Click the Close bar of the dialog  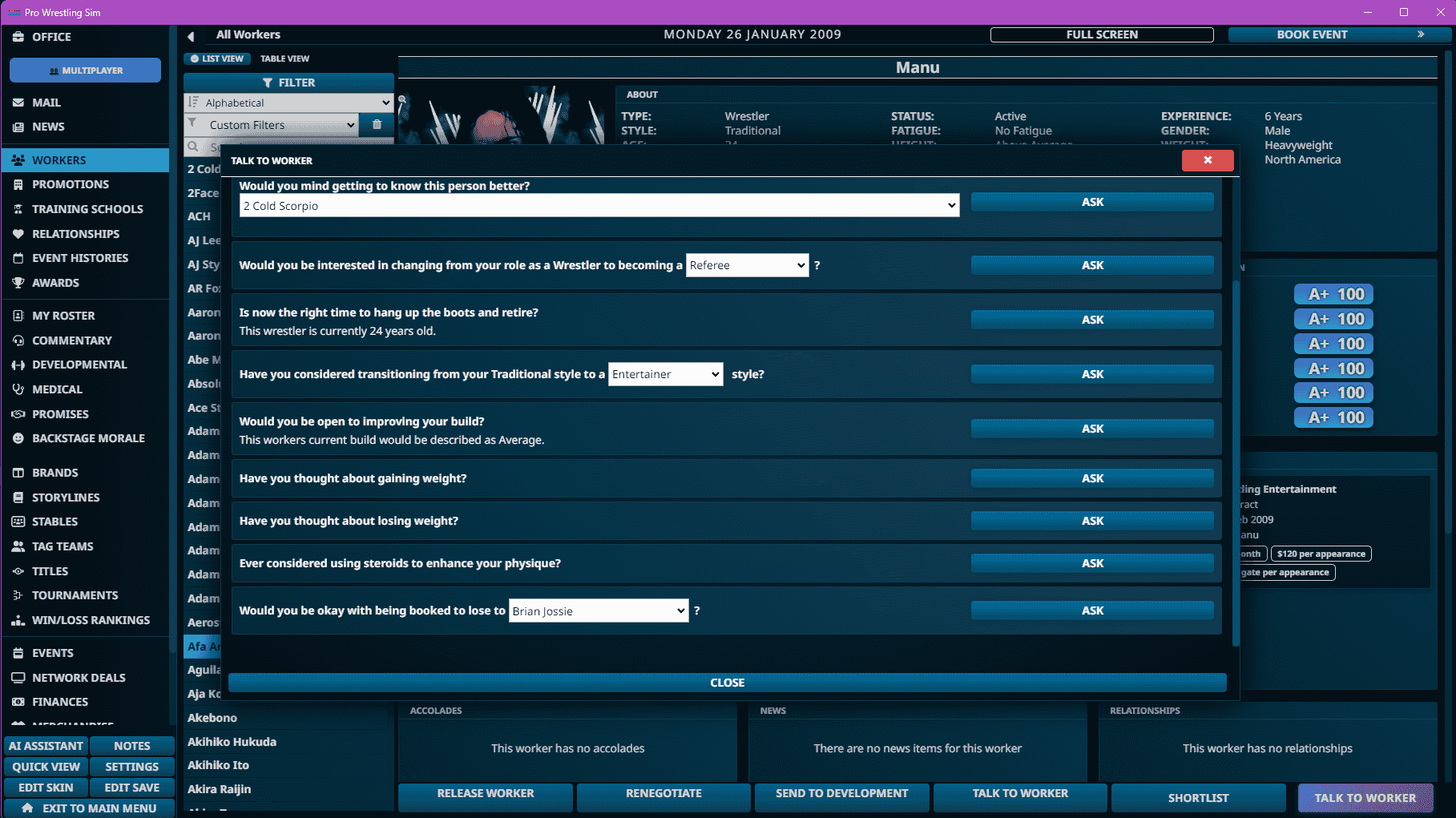(728, 683)
